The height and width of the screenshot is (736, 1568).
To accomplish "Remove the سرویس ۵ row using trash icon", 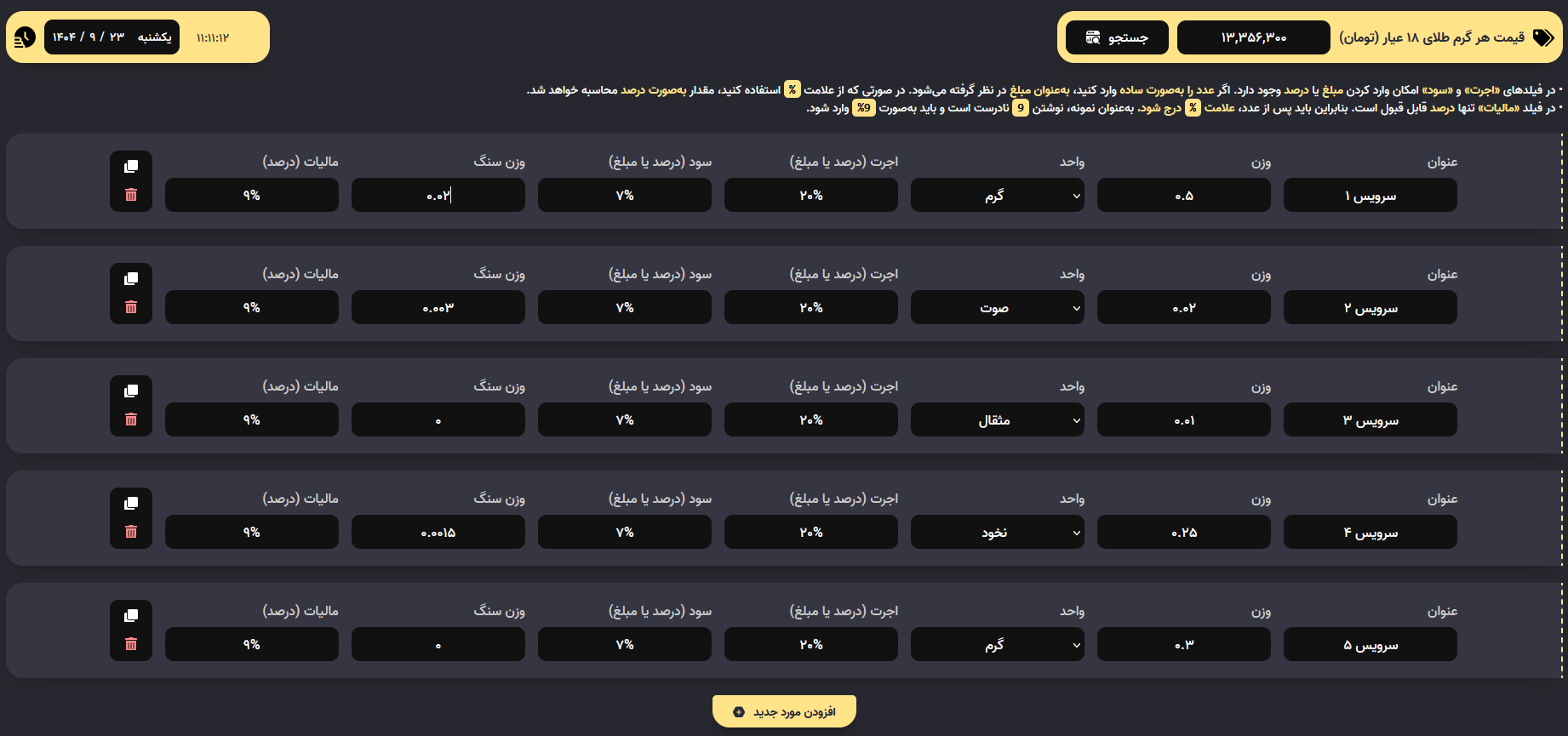I will point(131,644).
